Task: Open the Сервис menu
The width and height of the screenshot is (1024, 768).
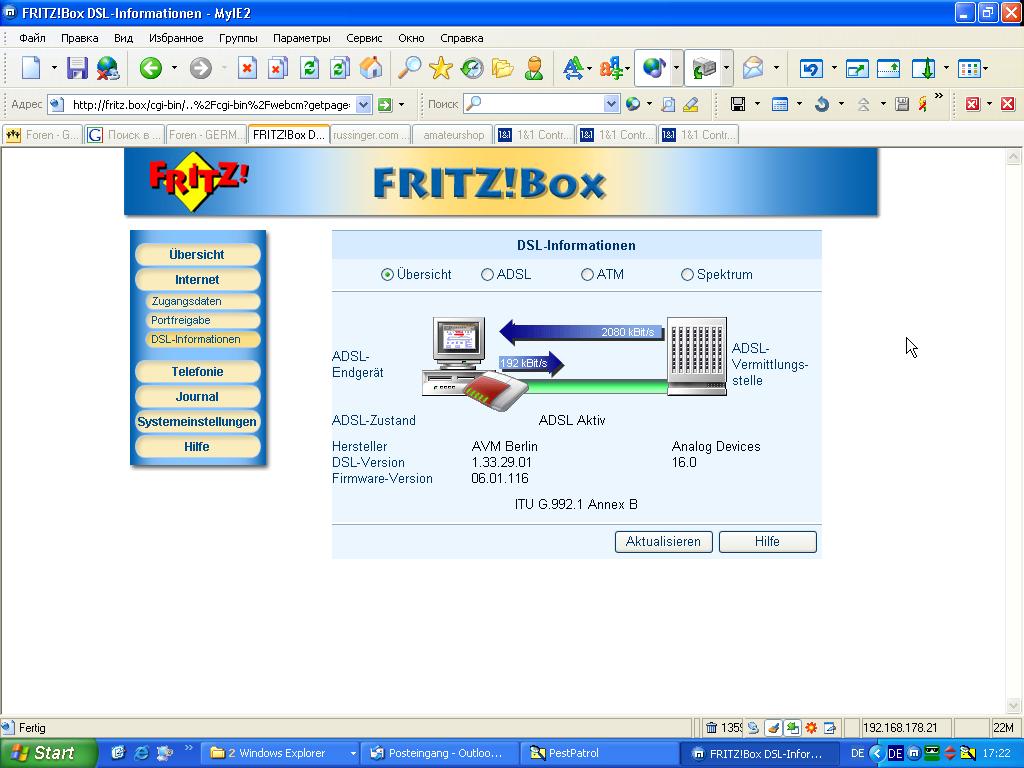Action: (x=364, y=38)
